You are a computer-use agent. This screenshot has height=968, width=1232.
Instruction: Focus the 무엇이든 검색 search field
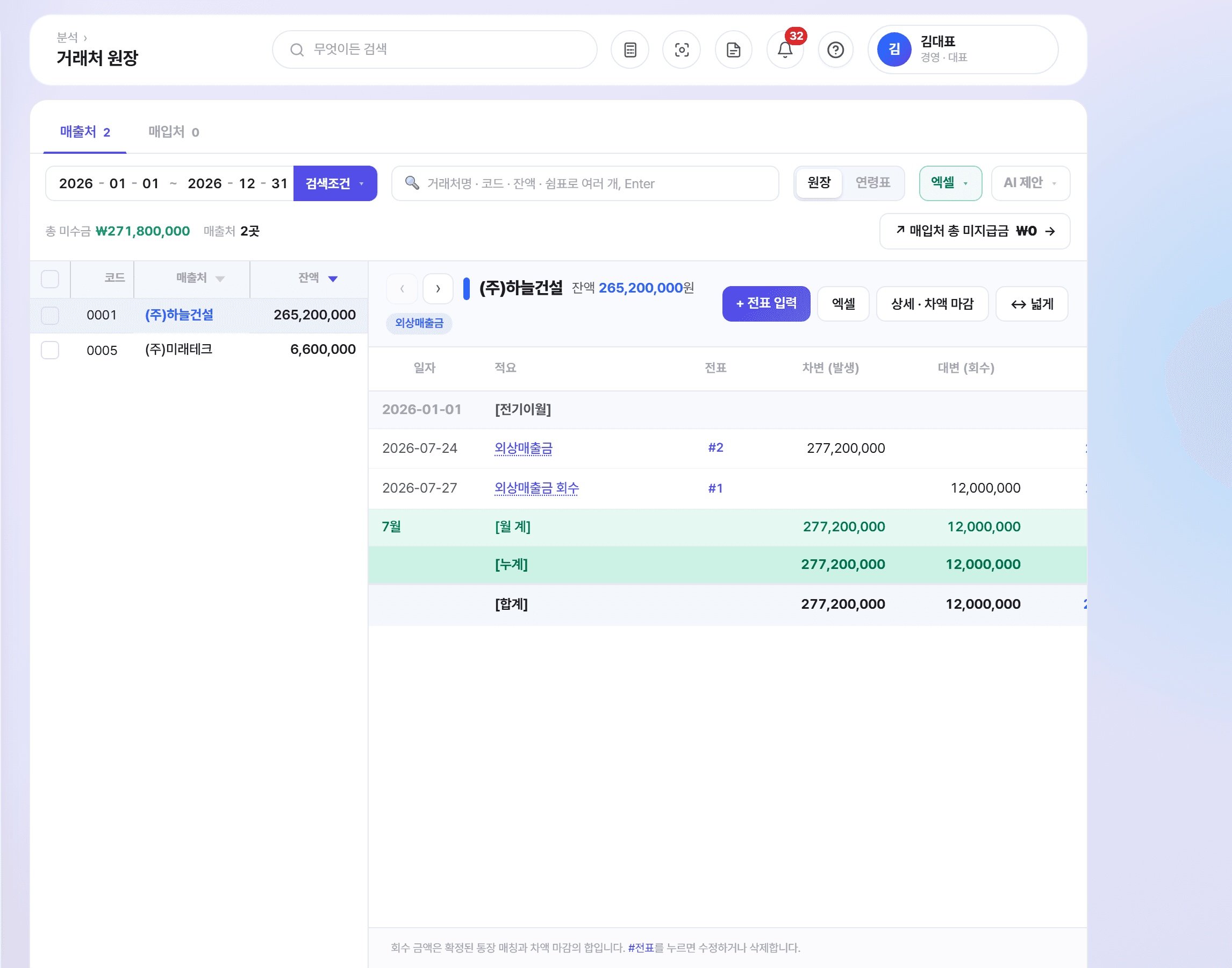click(x=434, y=50)
